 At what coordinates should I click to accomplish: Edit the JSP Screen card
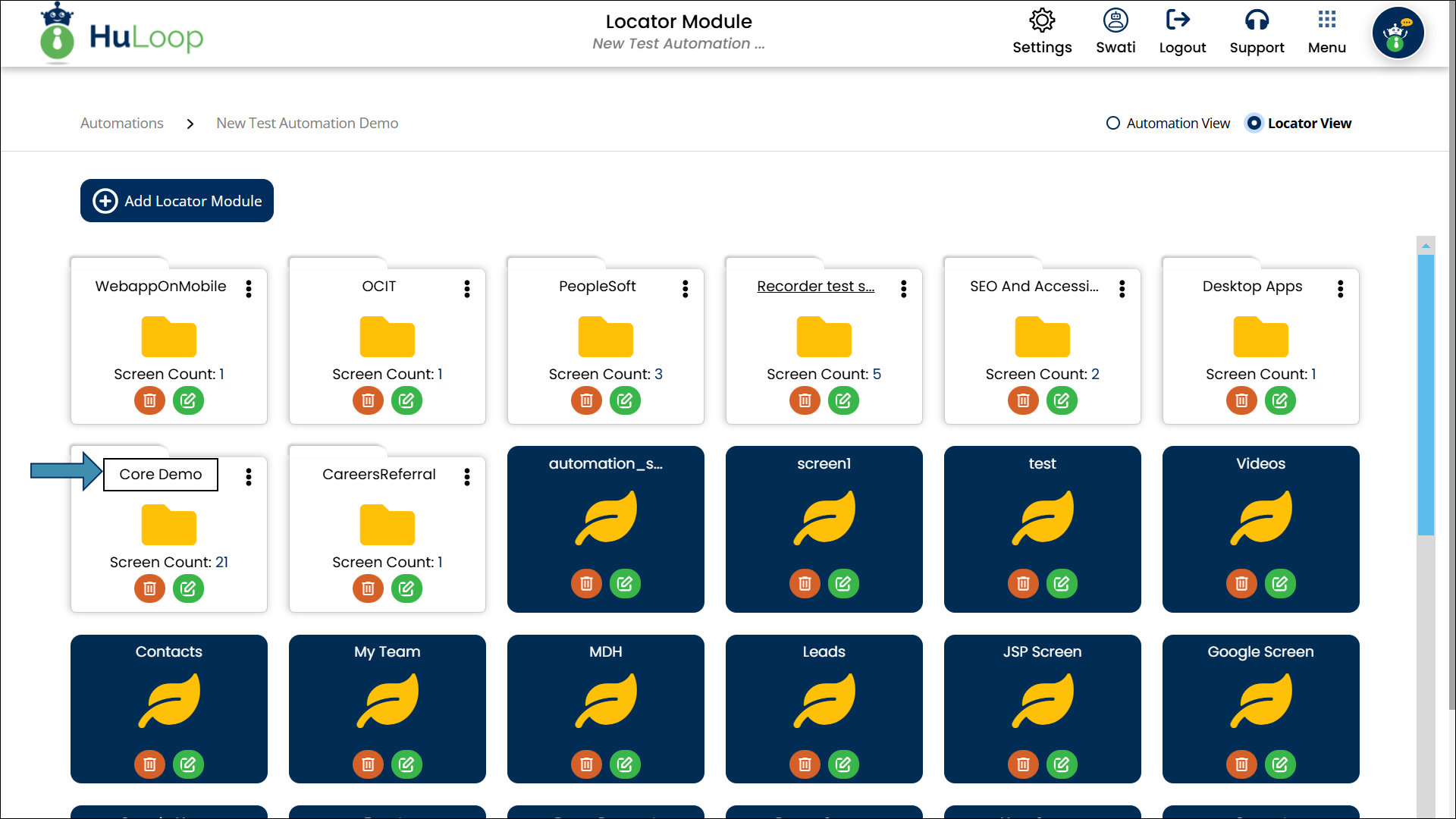click(x=1062, y=764)
